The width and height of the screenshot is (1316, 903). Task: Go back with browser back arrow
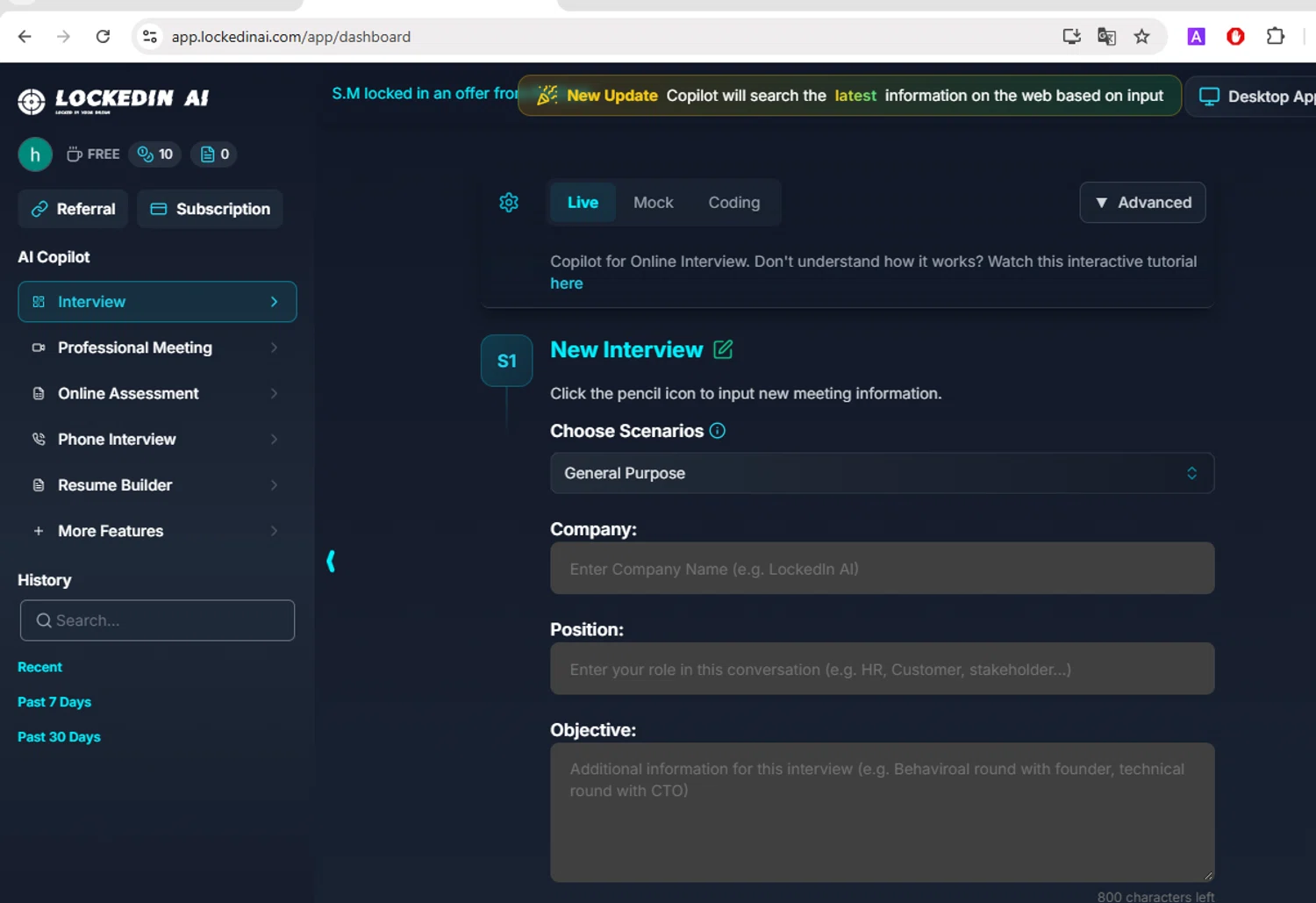(x=25, y=36)
